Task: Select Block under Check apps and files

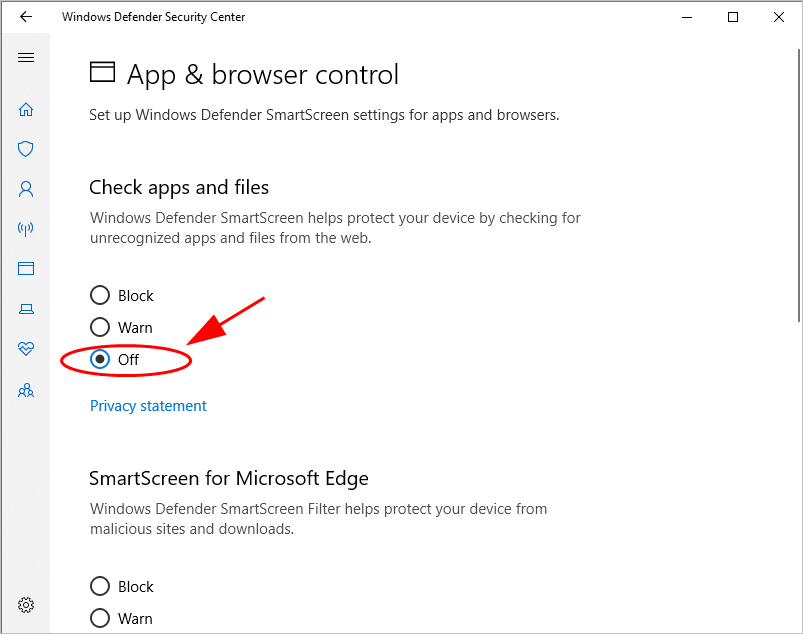Action: [100, 295]
